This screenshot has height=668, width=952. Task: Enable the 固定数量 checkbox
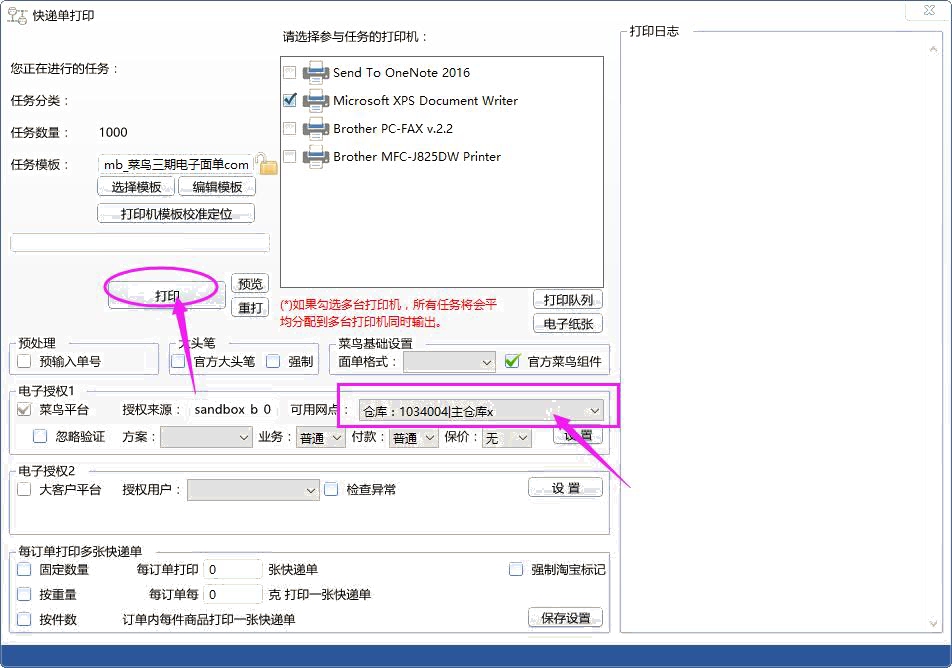pyautogui.click(x=25, y=569)
